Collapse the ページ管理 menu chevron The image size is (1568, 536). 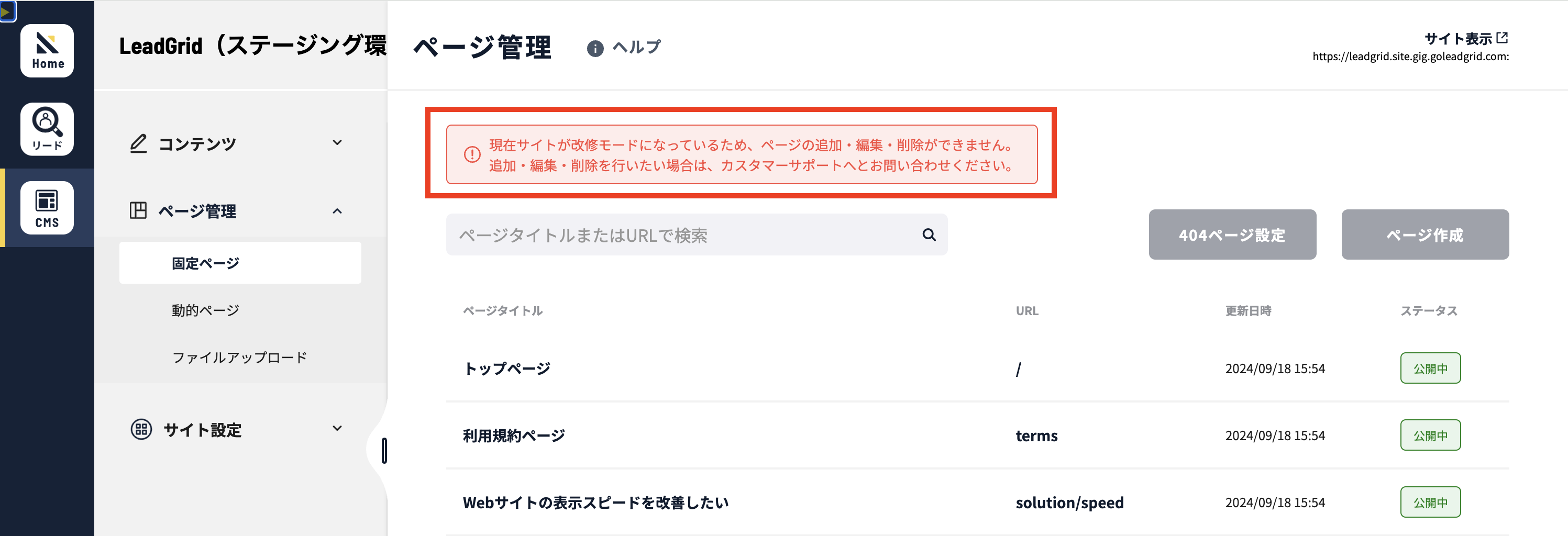337,211
